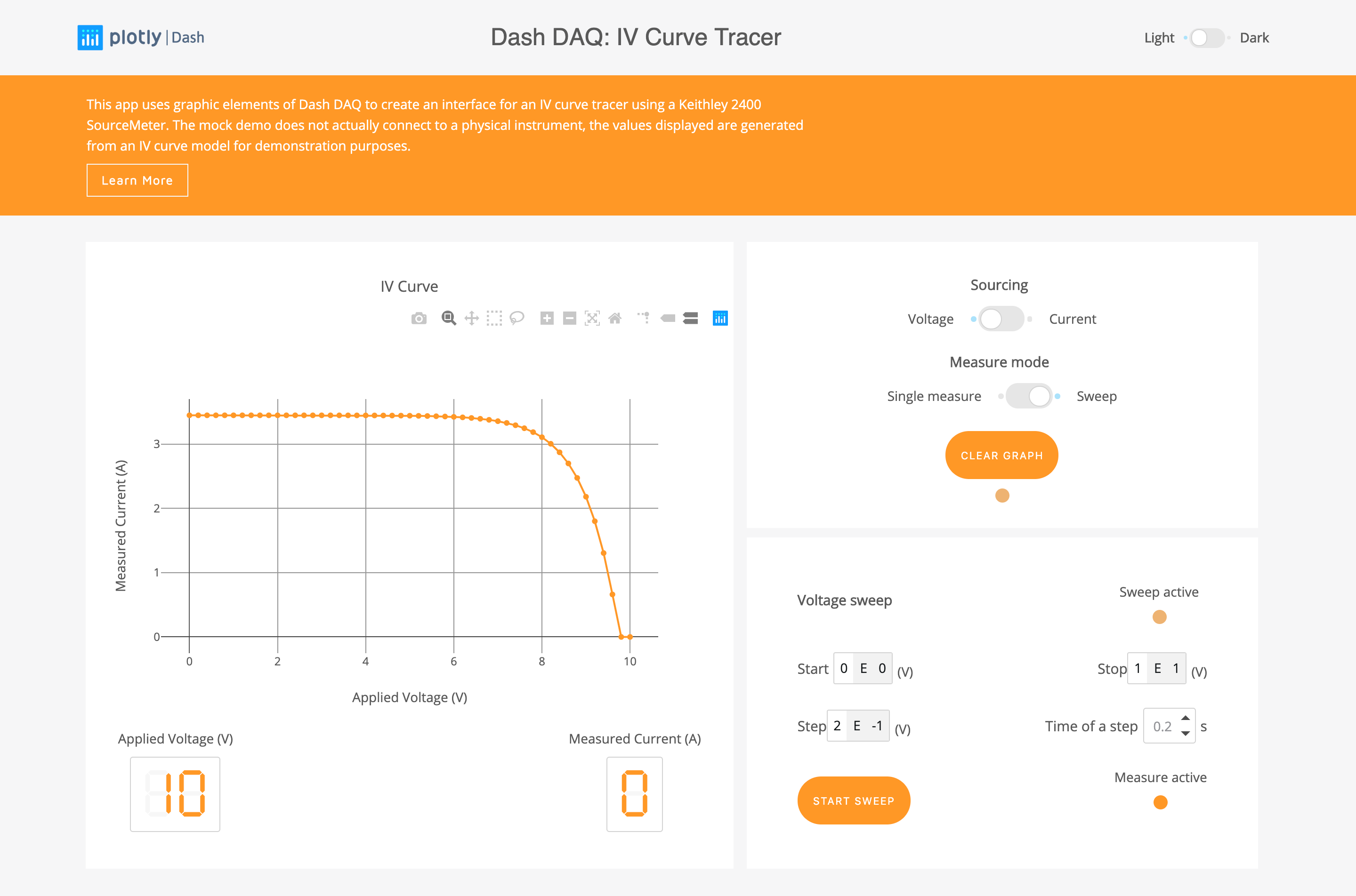Screen dimensions: 1356x896
Task: Zoom in on the IV Curve plot
Action: (x=547, y=318)
